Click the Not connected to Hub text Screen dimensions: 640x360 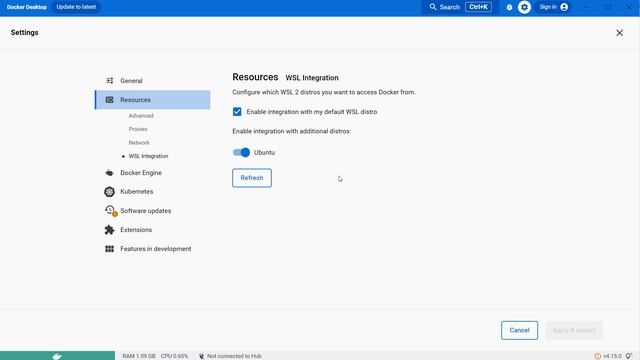click(234, 356)
